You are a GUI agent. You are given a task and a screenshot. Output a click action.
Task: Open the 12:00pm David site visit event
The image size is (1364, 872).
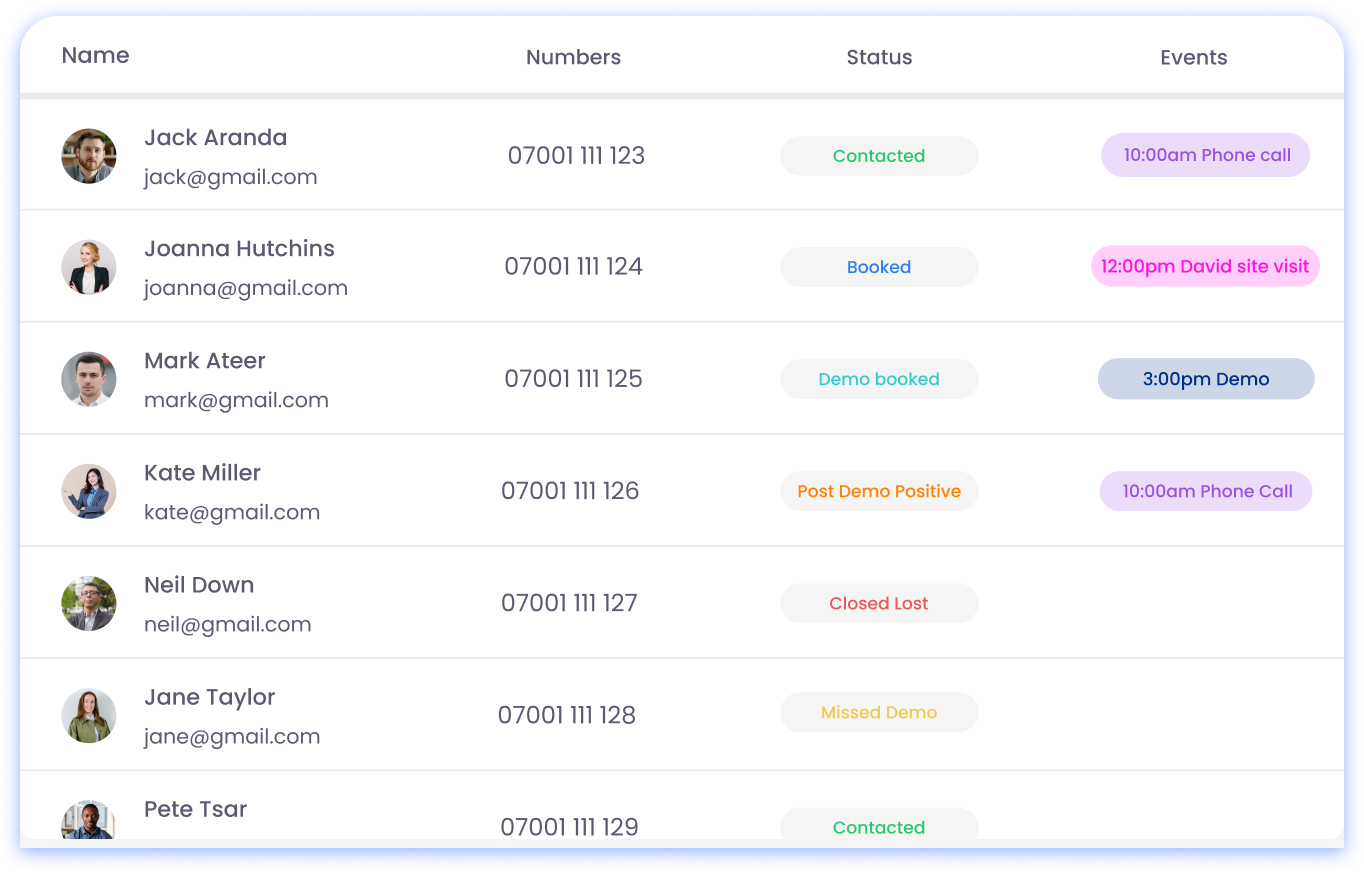pyautogui.click(x=1205, y=266)
